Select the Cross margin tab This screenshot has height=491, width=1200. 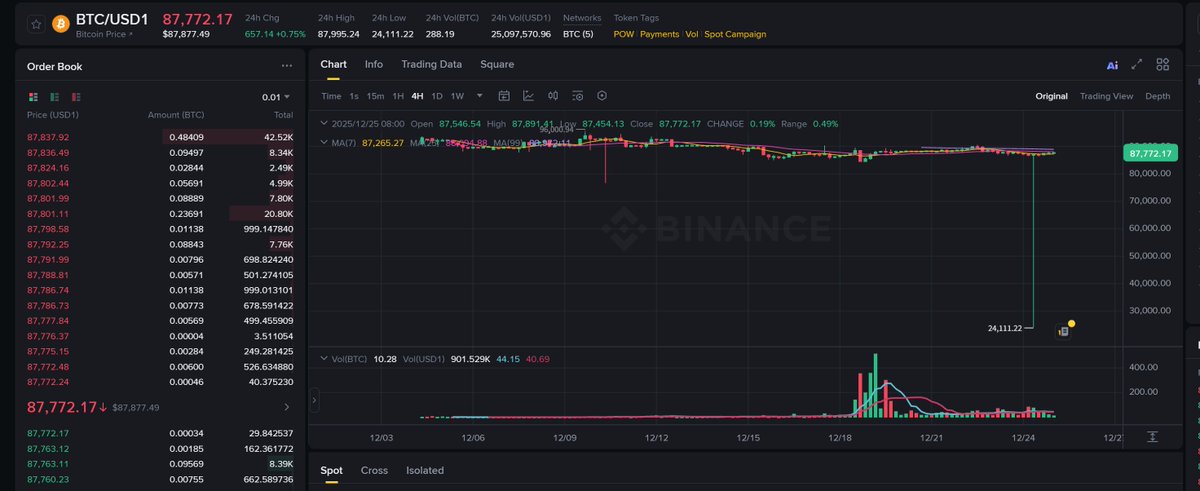click(374, 470)
